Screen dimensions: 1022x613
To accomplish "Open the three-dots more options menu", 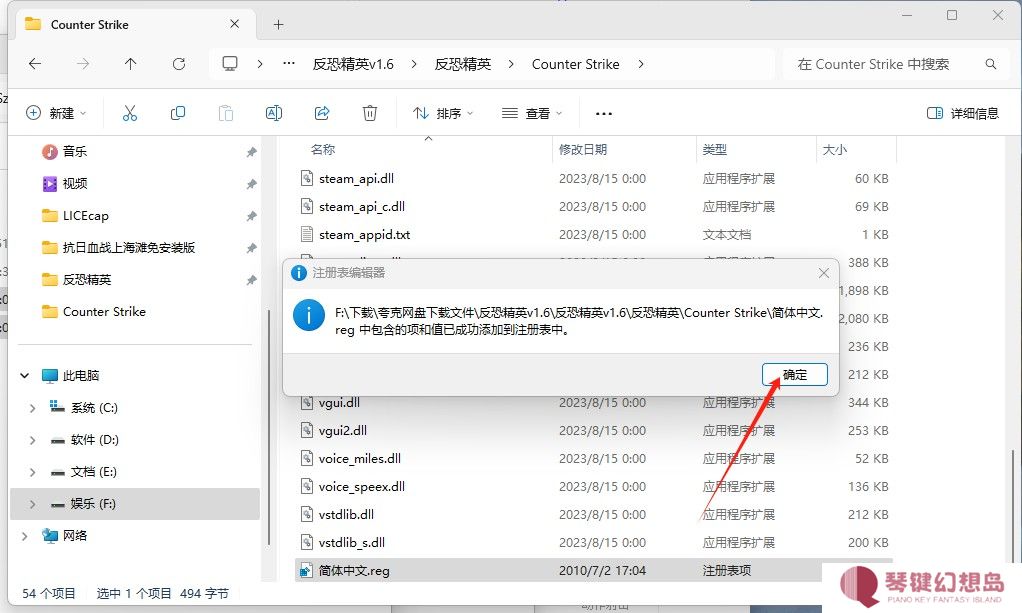I will pyautogui.click(x=604, y=114).
